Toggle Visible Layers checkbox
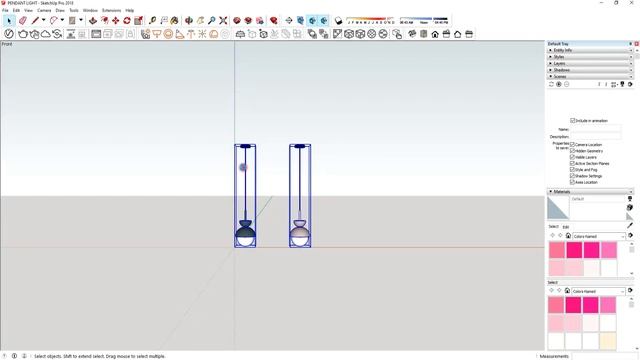 coord(572,157)
